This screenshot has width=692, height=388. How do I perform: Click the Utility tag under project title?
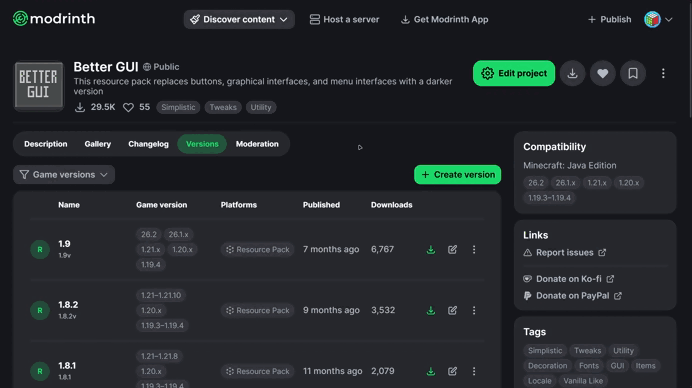coord(261,107)
